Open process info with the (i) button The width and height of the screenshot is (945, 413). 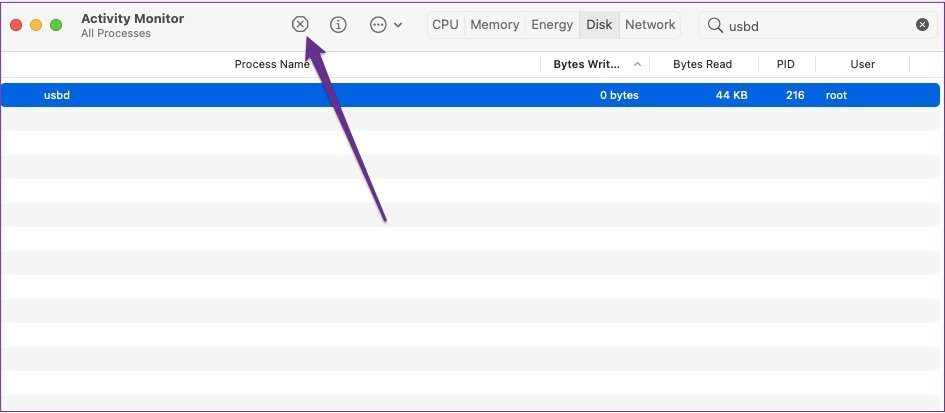coord(338,25)
